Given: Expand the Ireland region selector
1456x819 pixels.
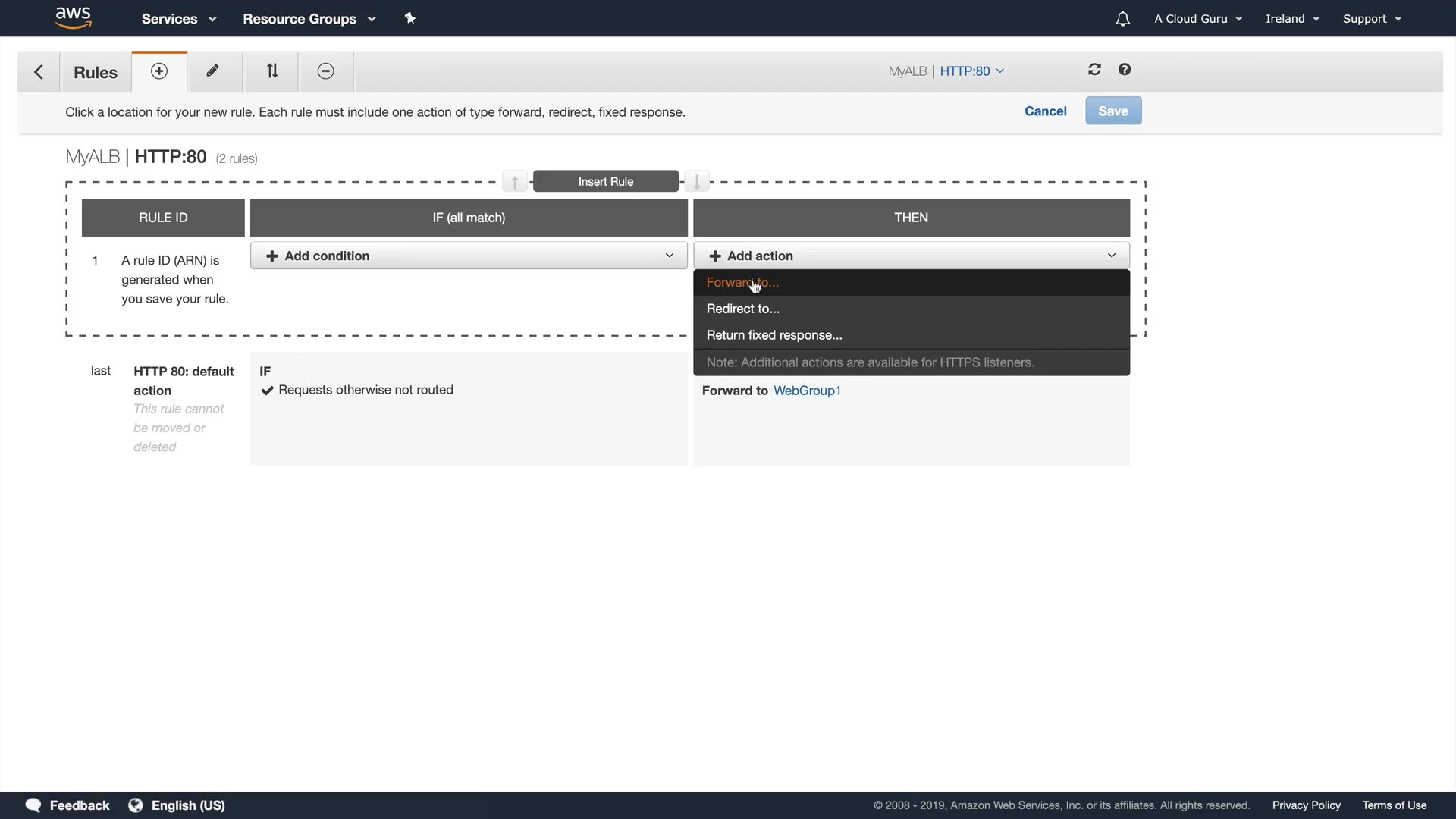Looking at the screenshot, I should tap(1291, 19).
